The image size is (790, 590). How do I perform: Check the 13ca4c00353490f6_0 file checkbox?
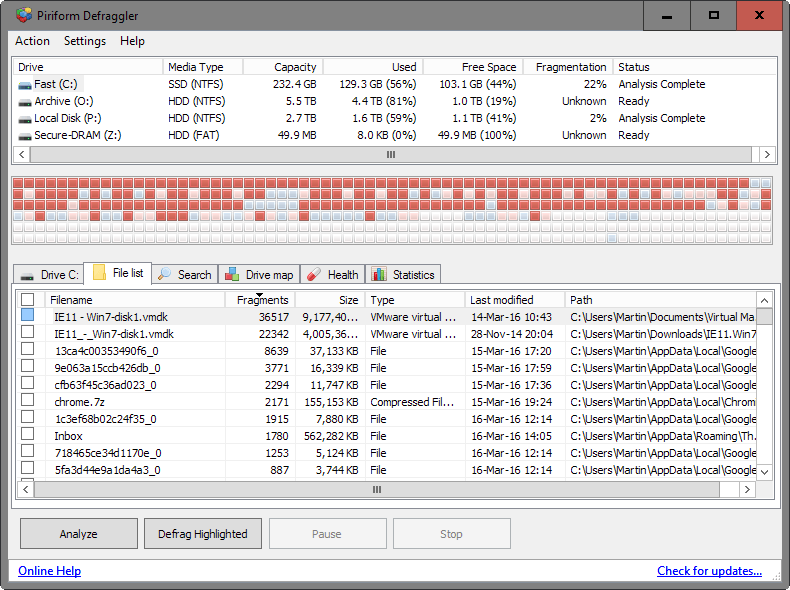(x=27, y=349)
